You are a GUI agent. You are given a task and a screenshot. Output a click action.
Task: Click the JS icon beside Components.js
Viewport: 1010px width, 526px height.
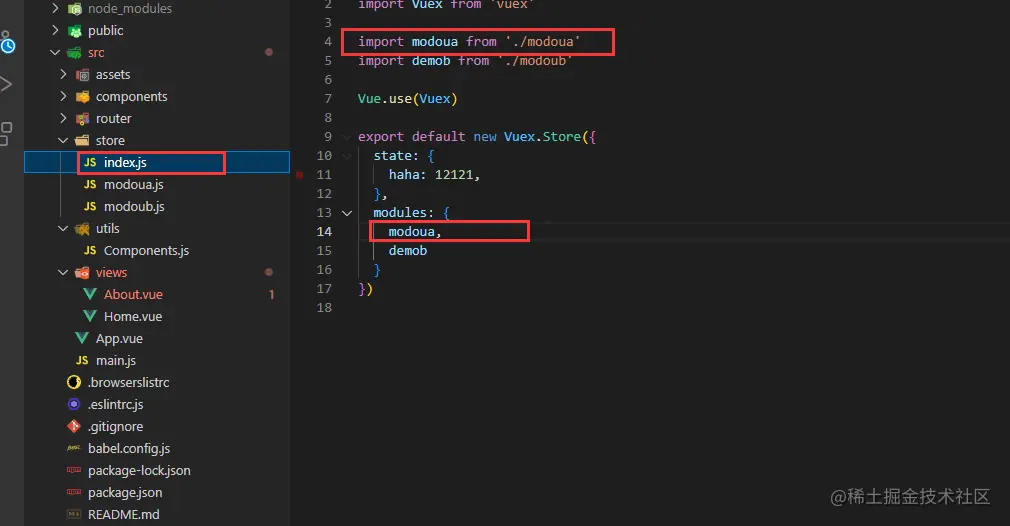(90, 250)
